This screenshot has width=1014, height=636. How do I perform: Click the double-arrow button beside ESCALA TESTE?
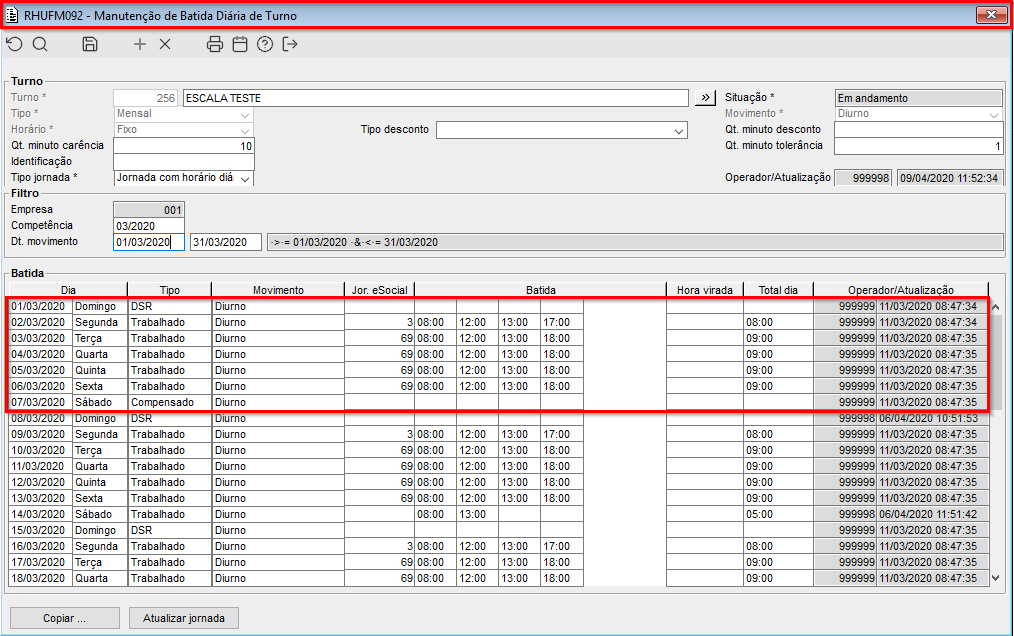pos(705,98)
